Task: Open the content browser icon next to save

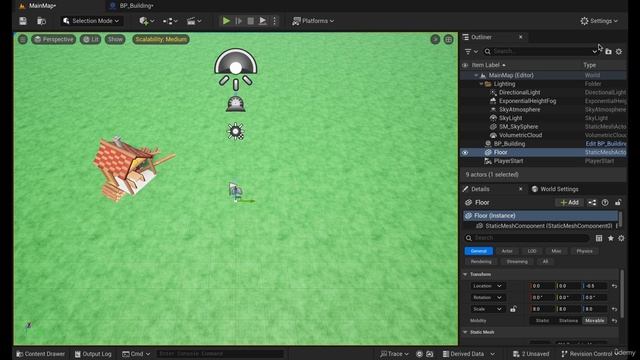Action: (x=41, y=21)
